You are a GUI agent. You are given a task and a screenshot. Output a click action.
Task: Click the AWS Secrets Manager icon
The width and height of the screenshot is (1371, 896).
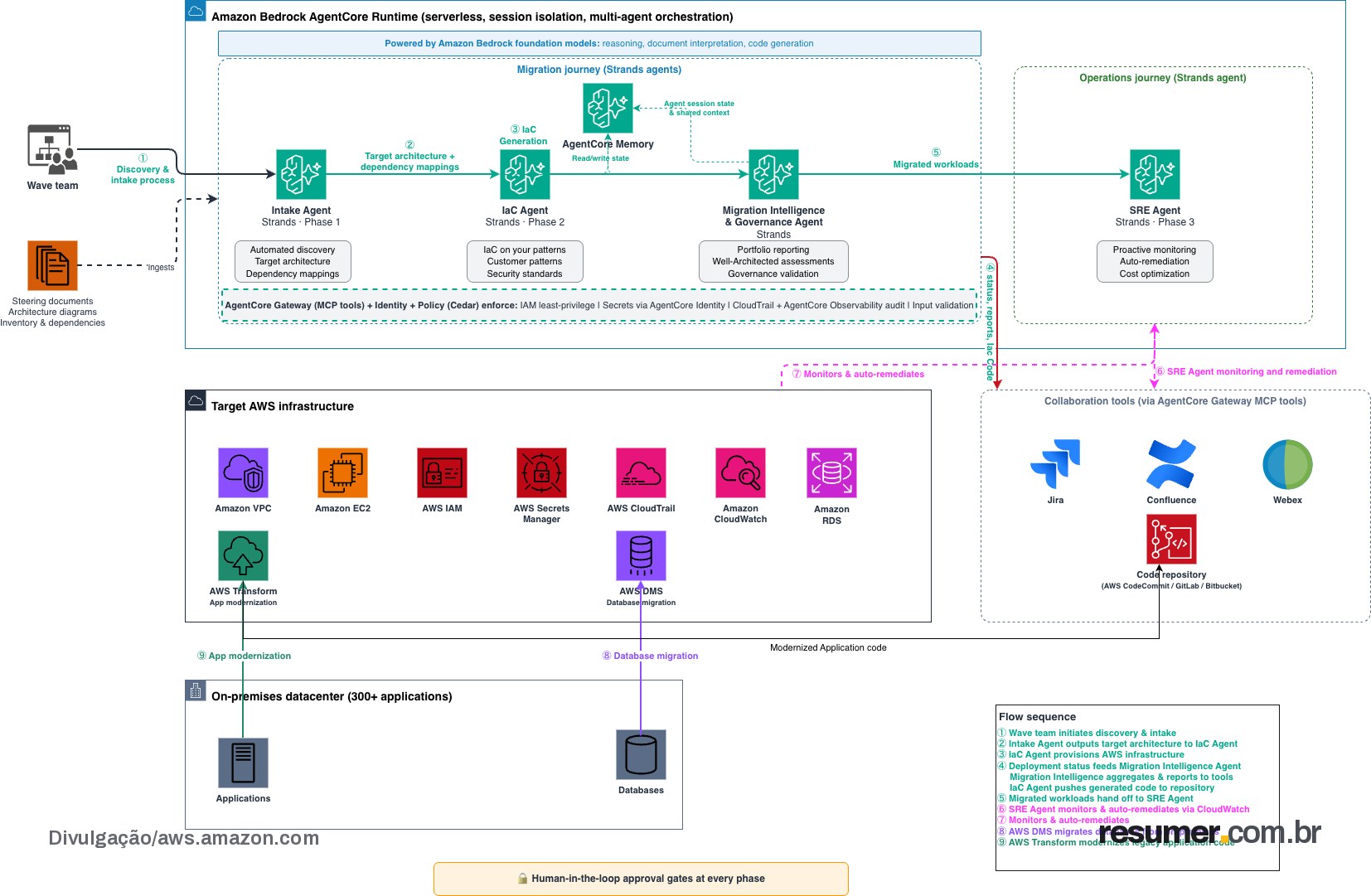click(541, 472)
